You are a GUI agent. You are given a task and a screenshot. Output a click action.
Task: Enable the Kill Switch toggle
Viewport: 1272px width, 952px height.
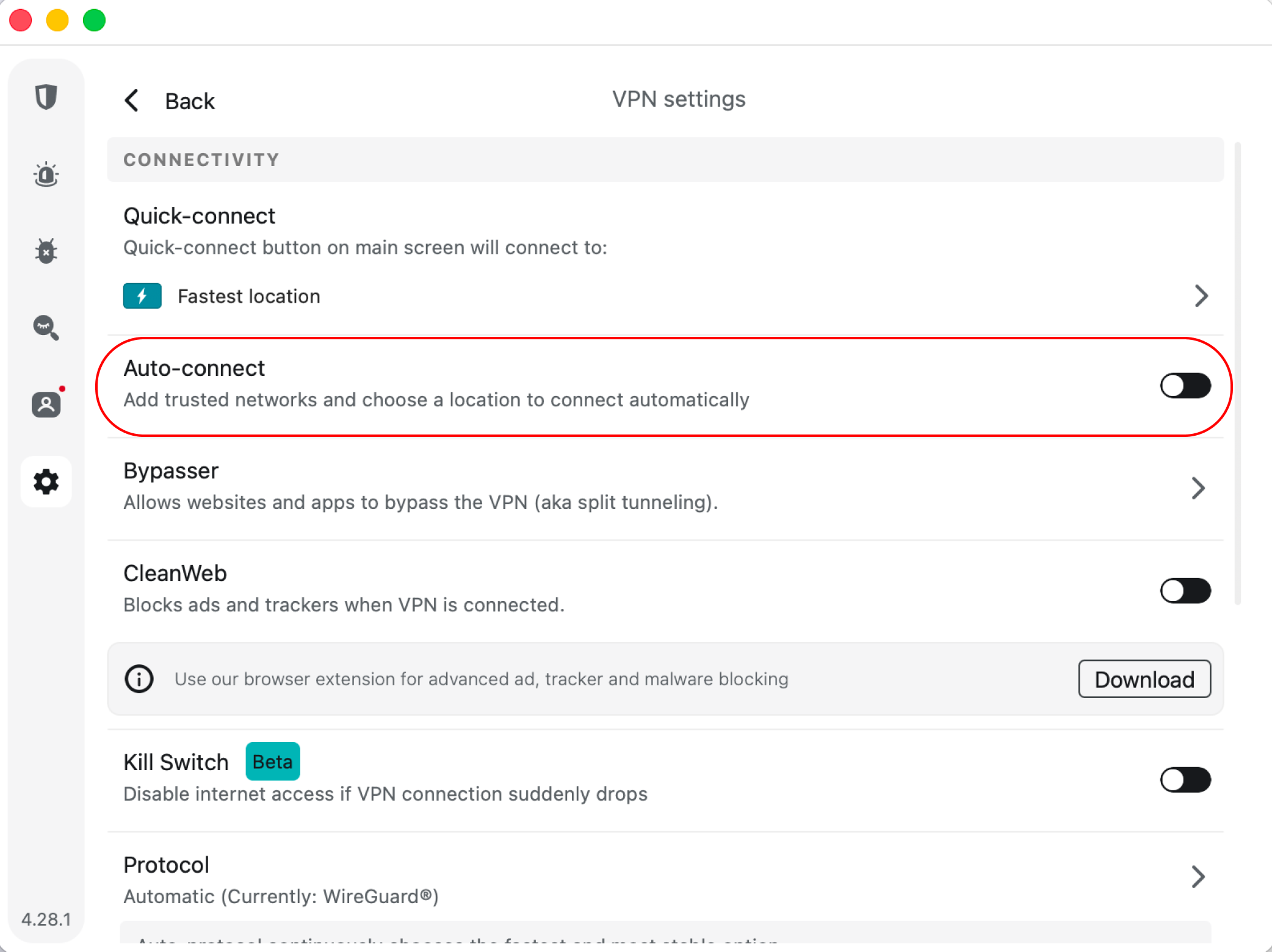click(1185, 780)
